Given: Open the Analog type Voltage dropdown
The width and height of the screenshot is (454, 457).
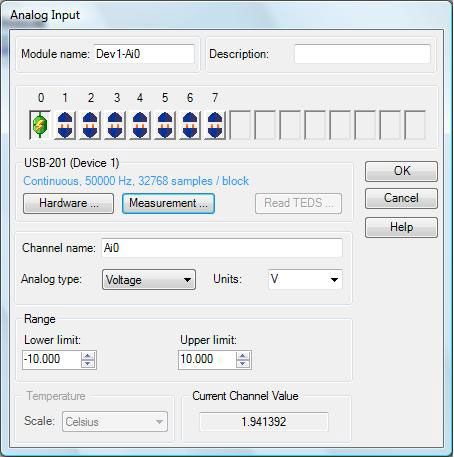Looking at the screenshot, I should (149, 280).
